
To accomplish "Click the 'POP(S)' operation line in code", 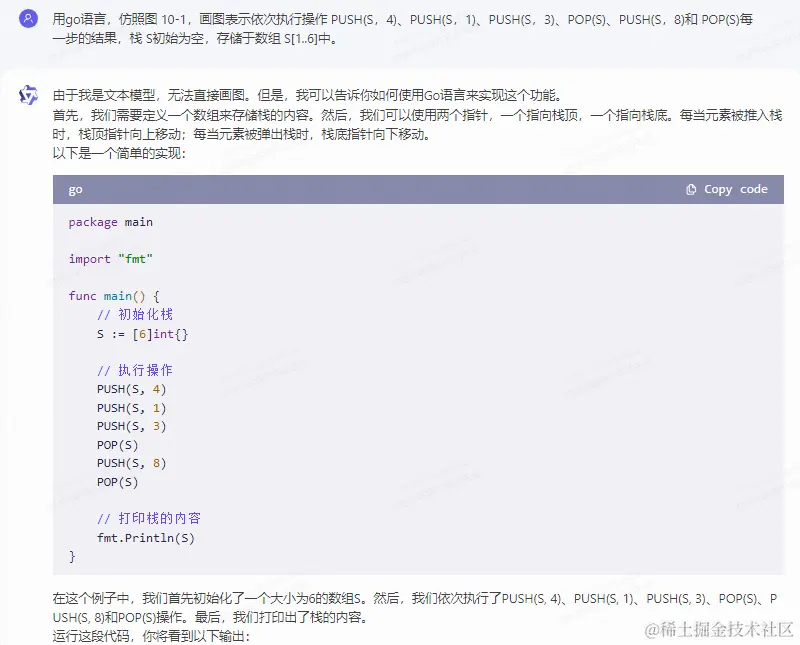I will coord(118,444).
